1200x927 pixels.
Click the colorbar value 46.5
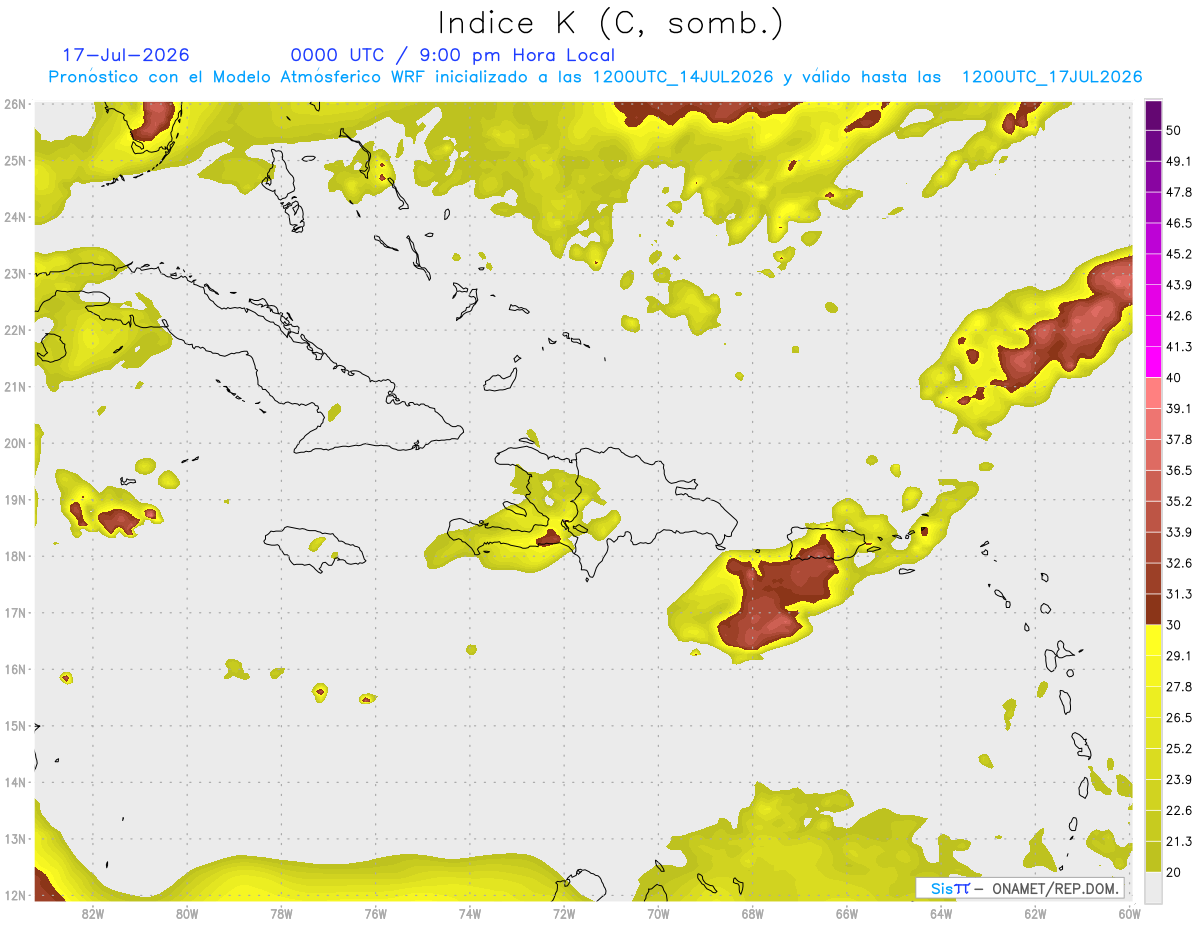point(1179,224)
